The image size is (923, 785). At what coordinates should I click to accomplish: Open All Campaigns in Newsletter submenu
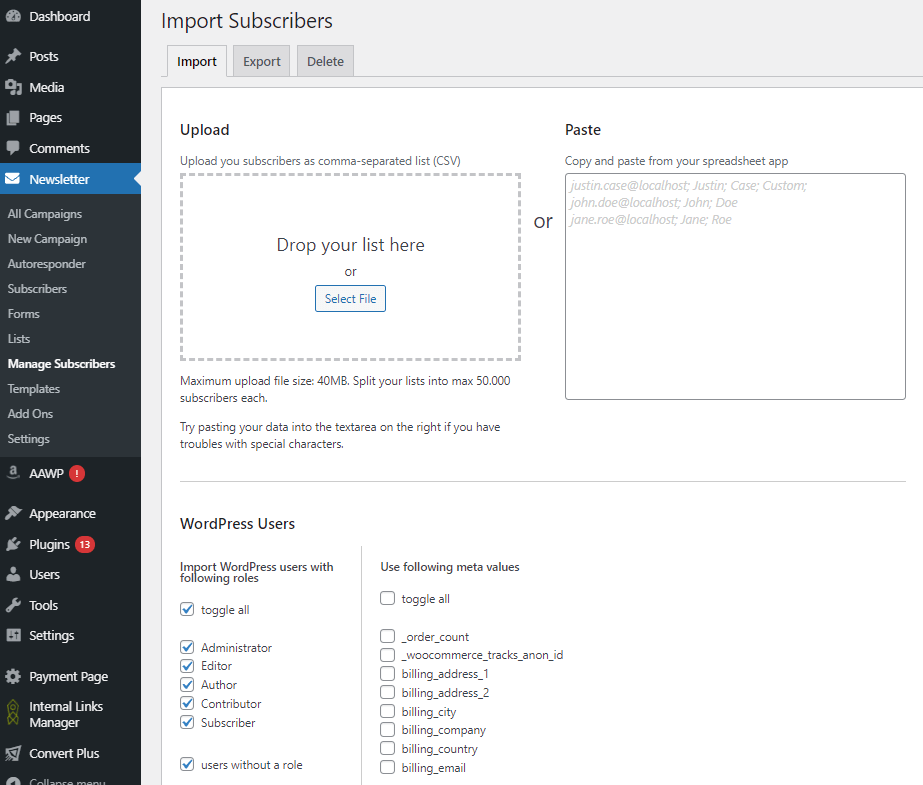pyautogui.click(x=45, y=214)
